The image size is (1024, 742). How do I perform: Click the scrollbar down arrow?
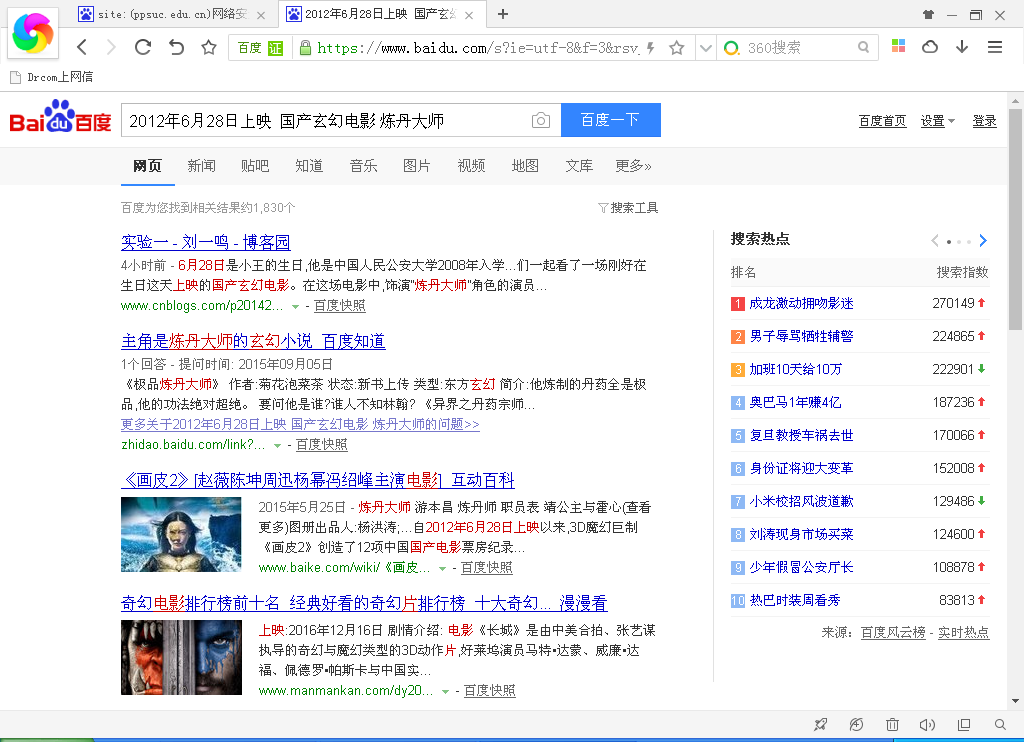tap(1015, 701)
